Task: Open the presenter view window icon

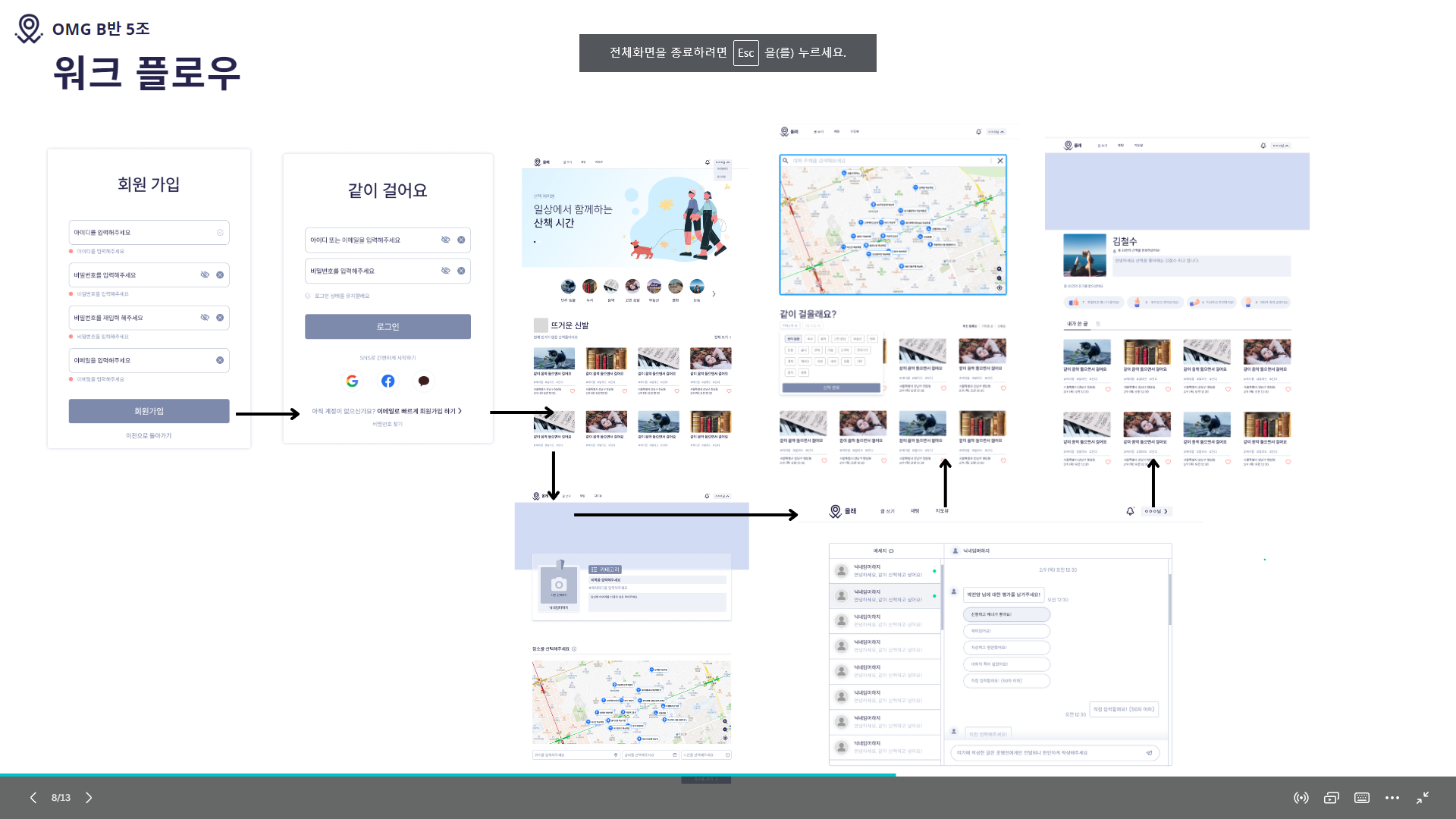Action: [x=1332, y=798]
